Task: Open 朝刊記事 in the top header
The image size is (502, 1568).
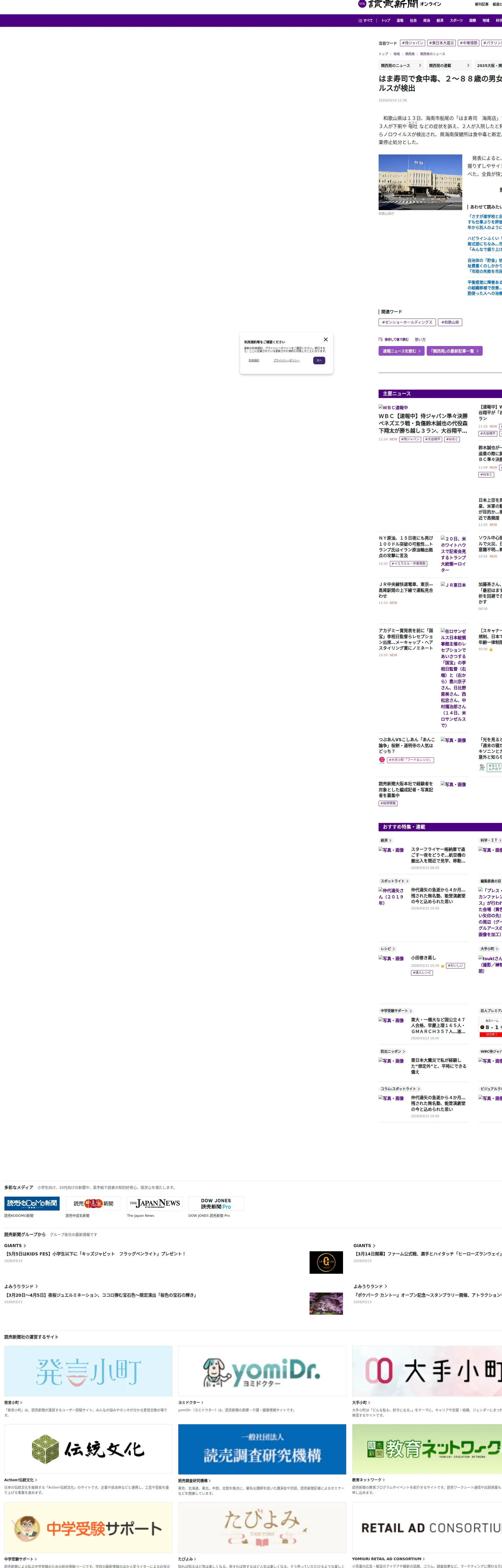Action: point(482,4)
